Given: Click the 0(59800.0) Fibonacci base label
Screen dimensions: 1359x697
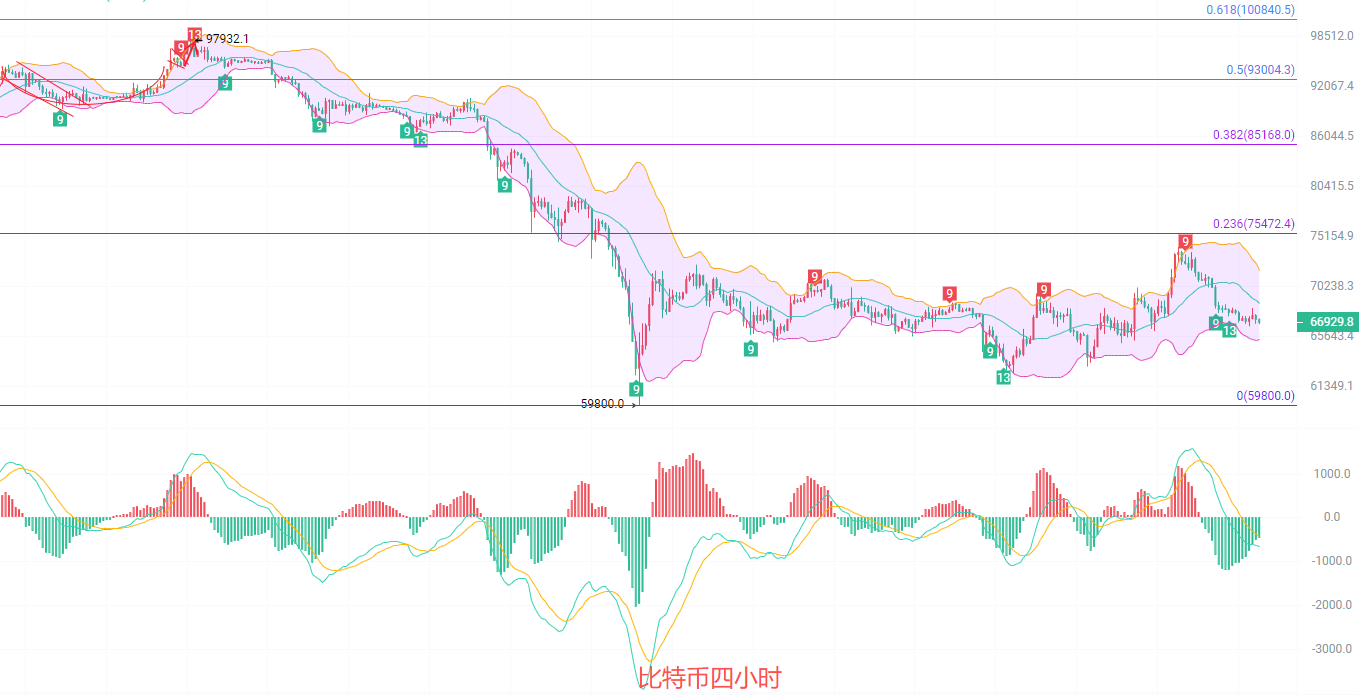Looking at the screenshot, I should pyautogui.click(x=1265, y=396).
